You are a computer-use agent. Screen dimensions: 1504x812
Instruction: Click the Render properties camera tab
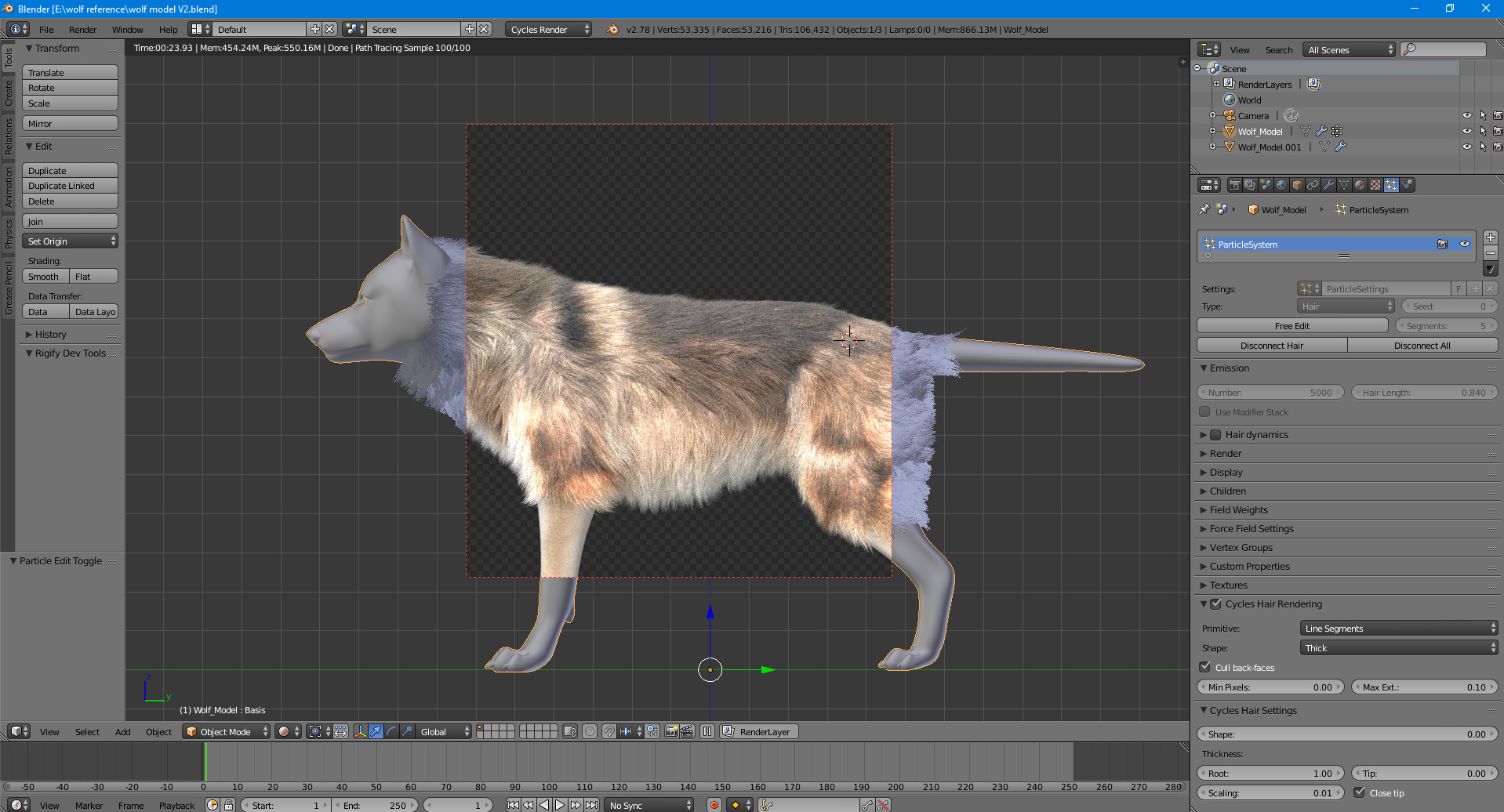point(1234,185)
